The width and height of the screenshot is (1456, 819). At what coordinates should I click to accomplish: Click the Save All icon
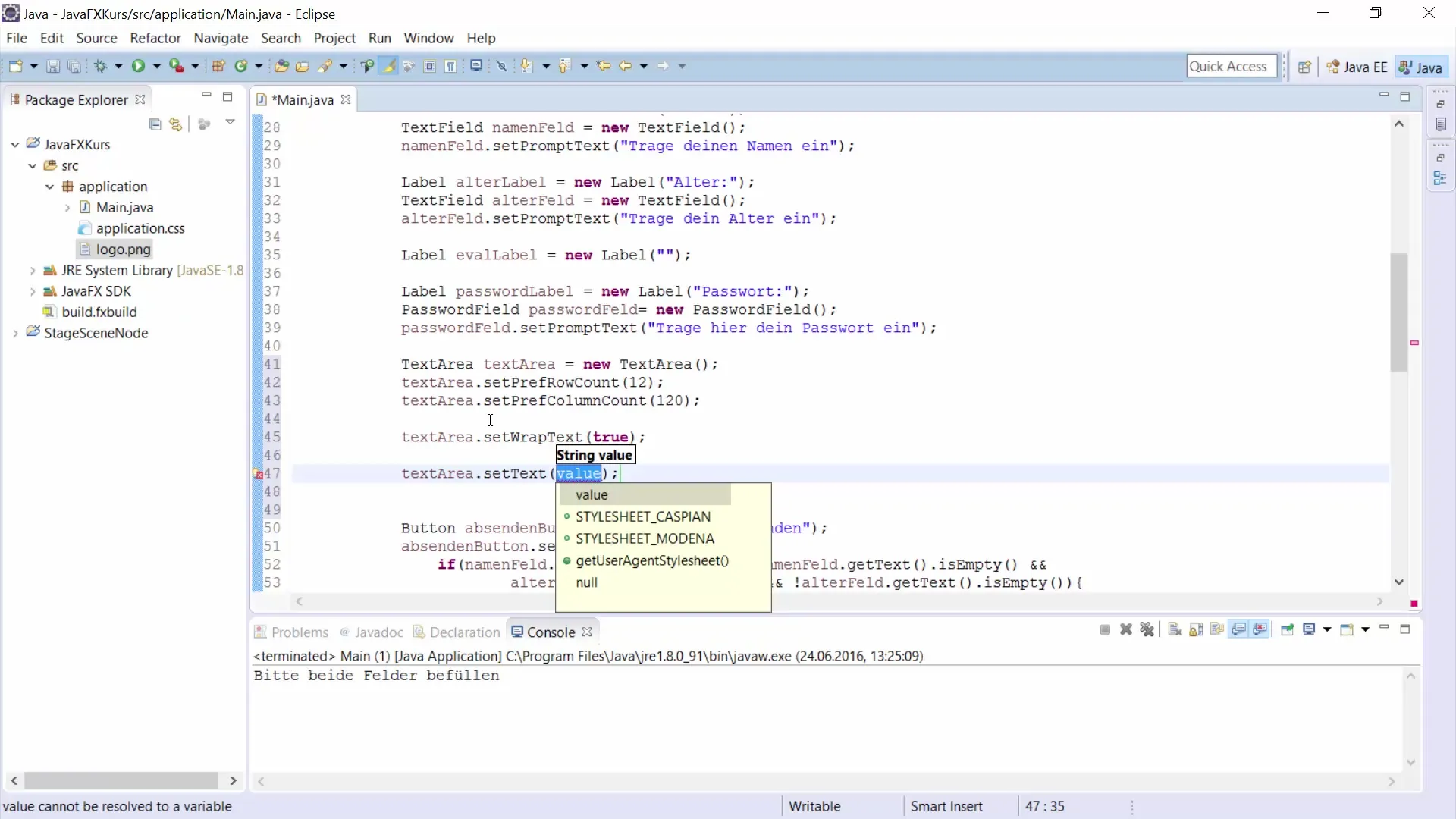click(74, 66)
